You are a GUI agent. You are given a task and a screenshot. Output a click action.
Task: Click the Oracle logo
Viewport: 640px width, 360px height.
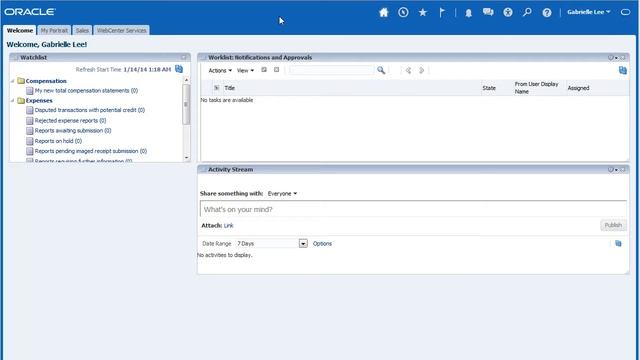30,12
